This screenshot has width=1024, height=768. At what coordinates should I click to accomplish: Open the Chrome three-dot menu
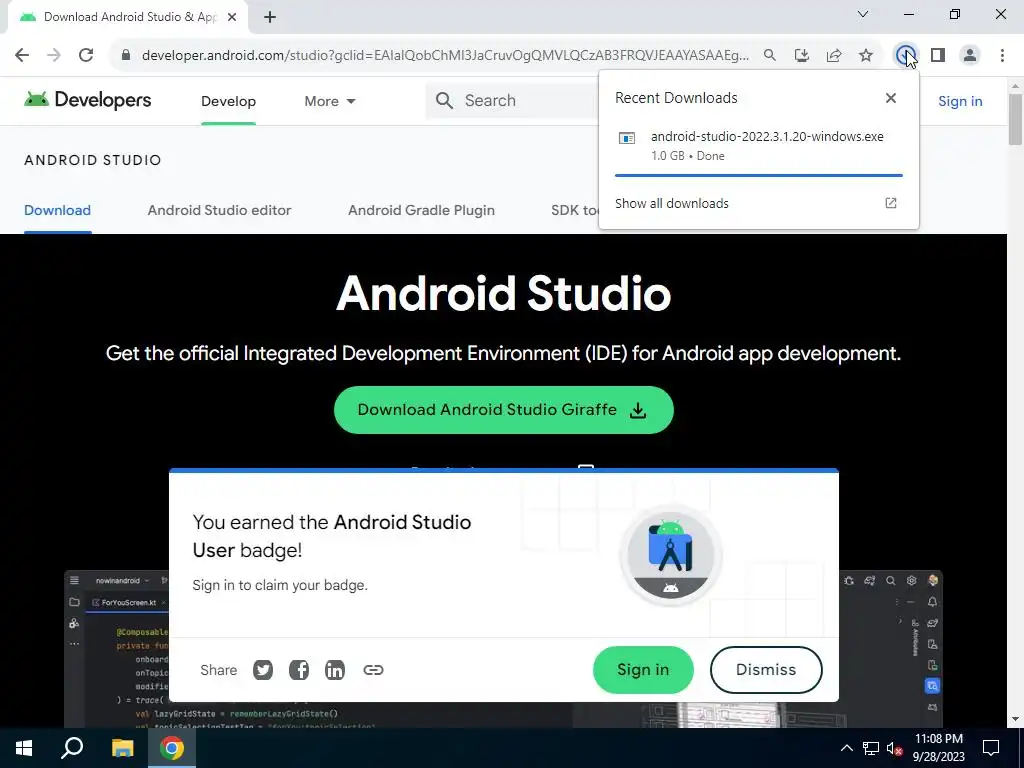coord(1002,55)
